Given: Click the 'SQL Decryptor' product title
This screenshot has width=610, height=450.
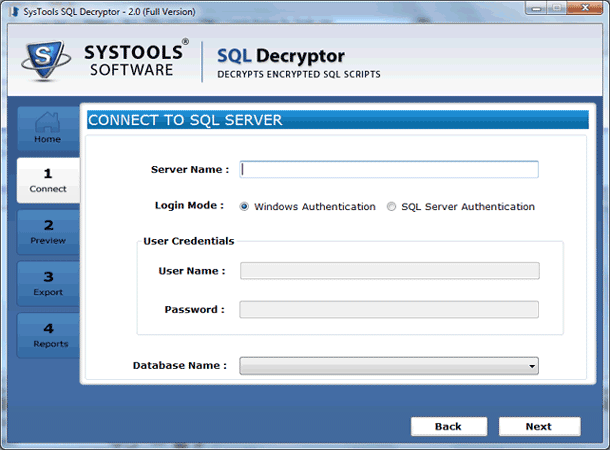Looking at the screenshot, I should click(x=281, y=56).
